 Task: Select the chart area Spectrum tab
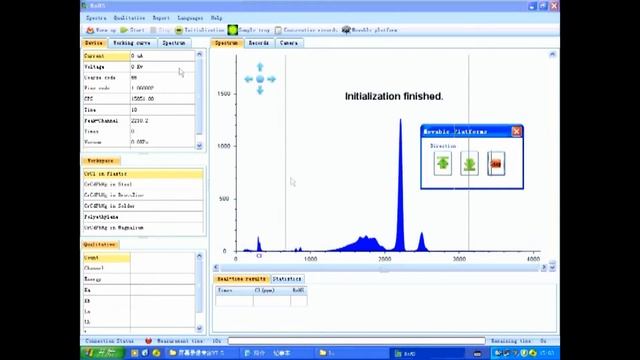point(227,43)
